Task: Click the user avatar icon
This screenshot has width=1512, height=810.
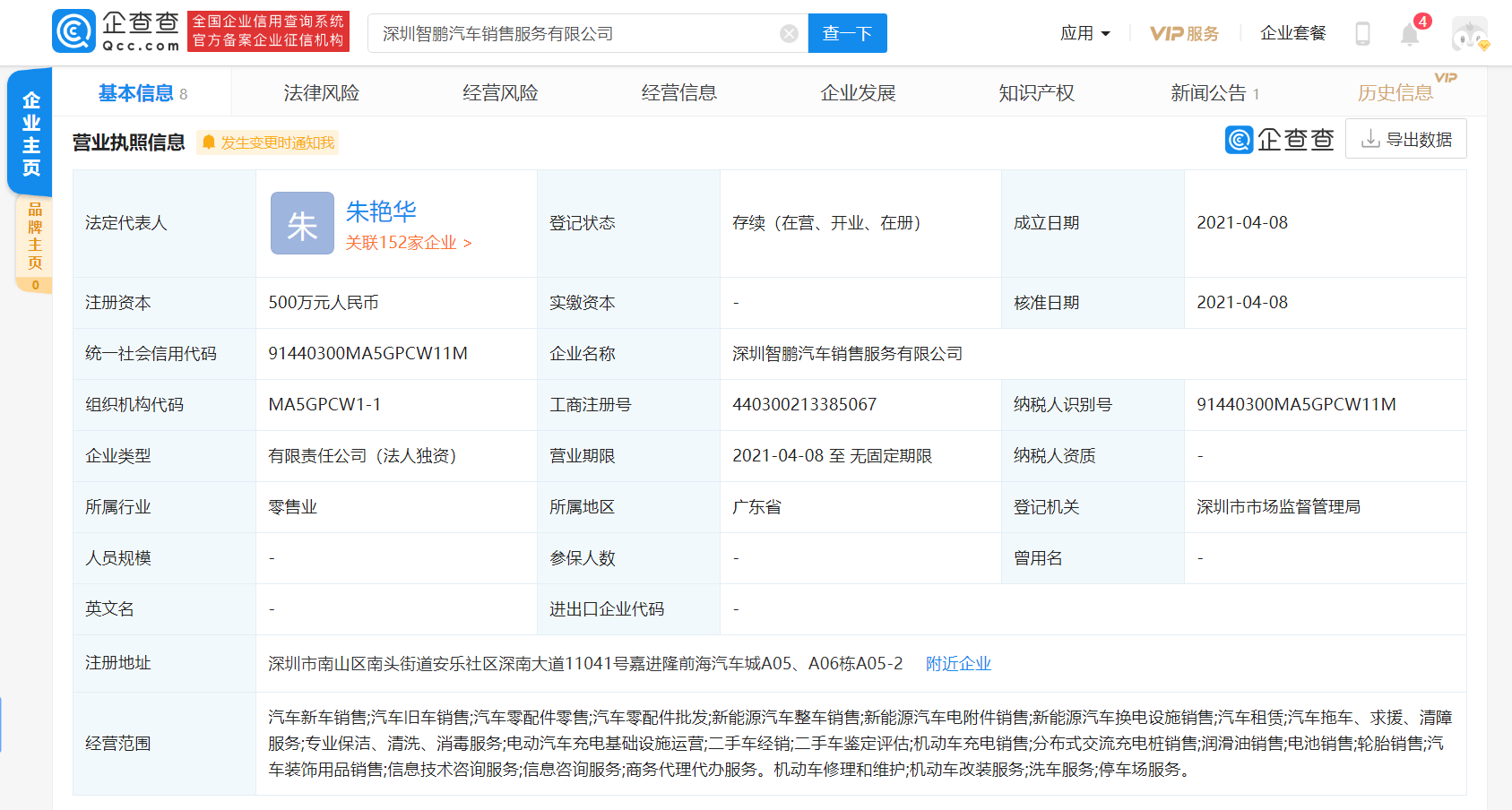Action: point(1470,34)
